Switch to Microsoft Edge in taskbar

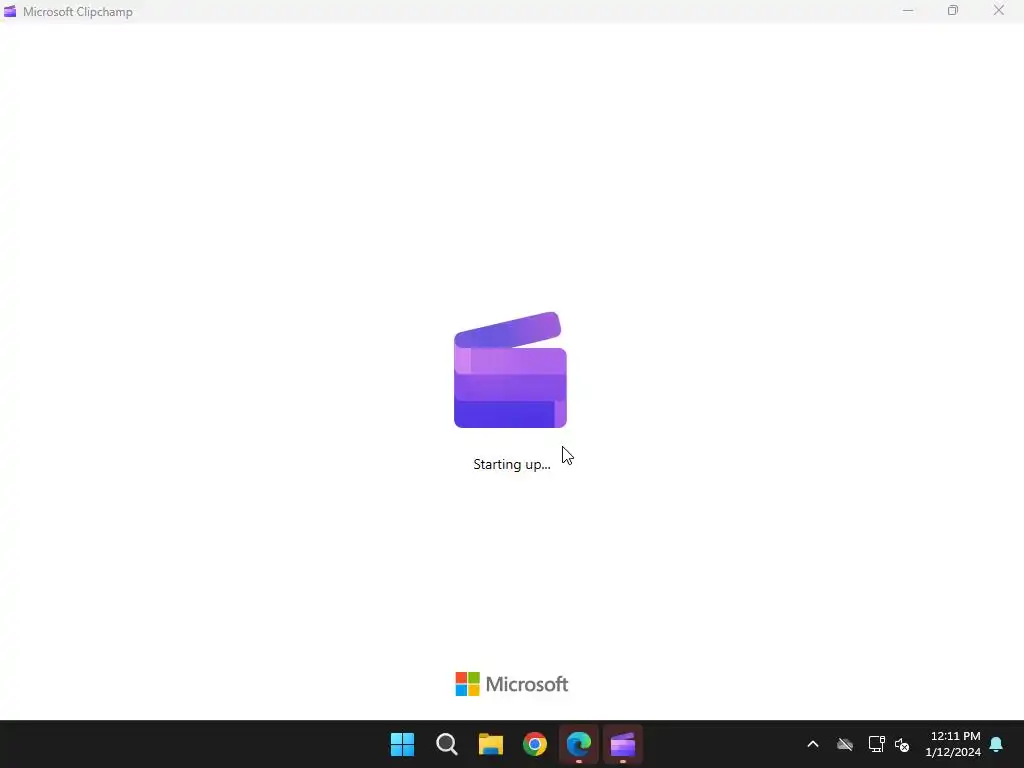[x=579, y=744]
